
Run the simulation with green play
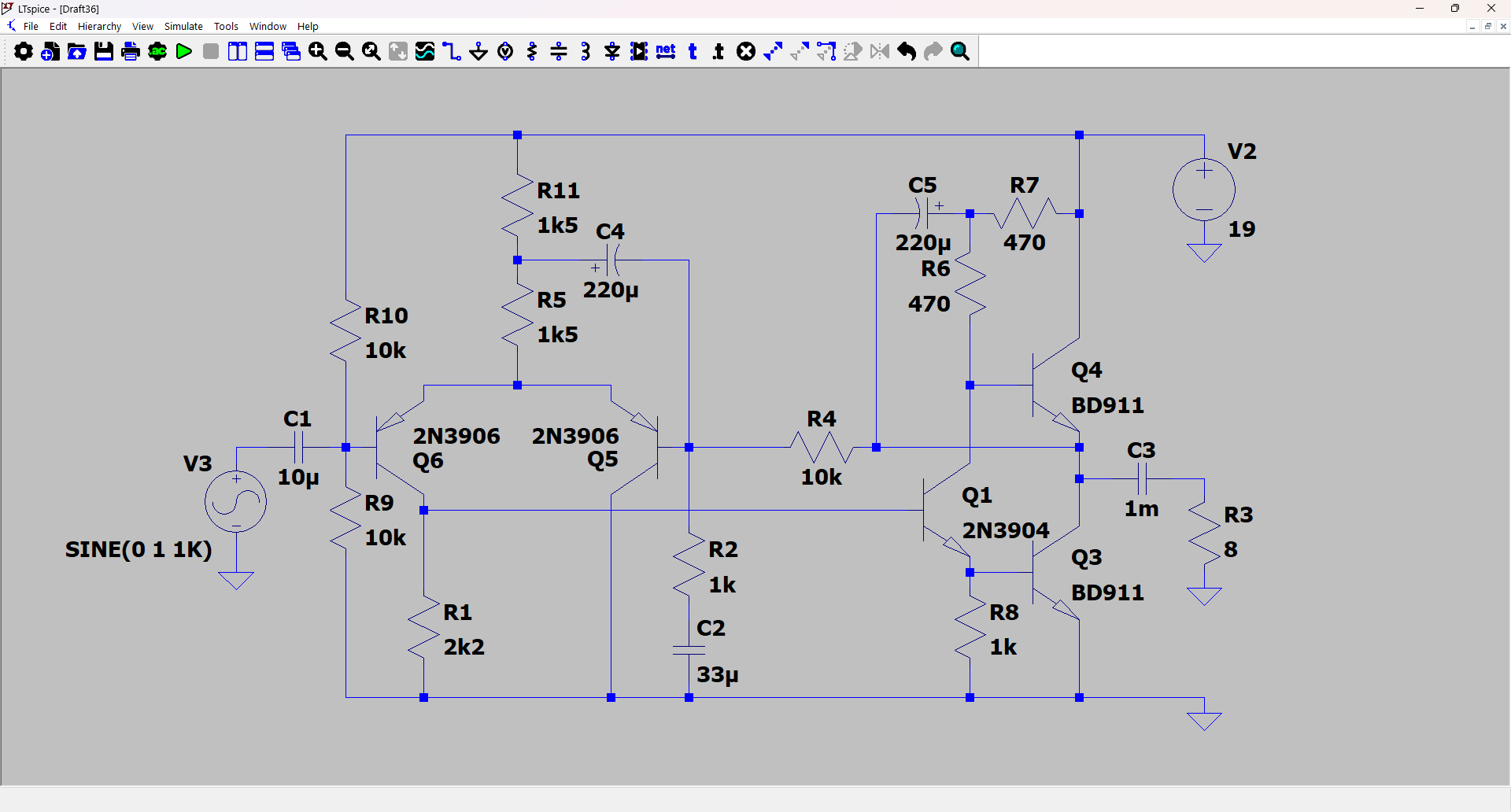click(184, 52)
